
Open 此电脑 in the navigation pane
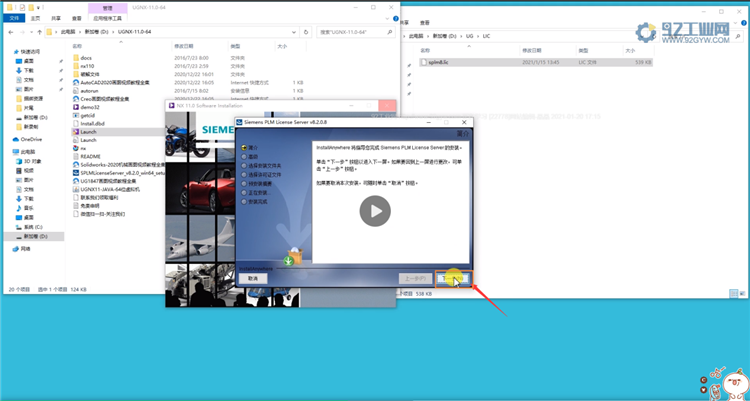[x=28, y=152]
